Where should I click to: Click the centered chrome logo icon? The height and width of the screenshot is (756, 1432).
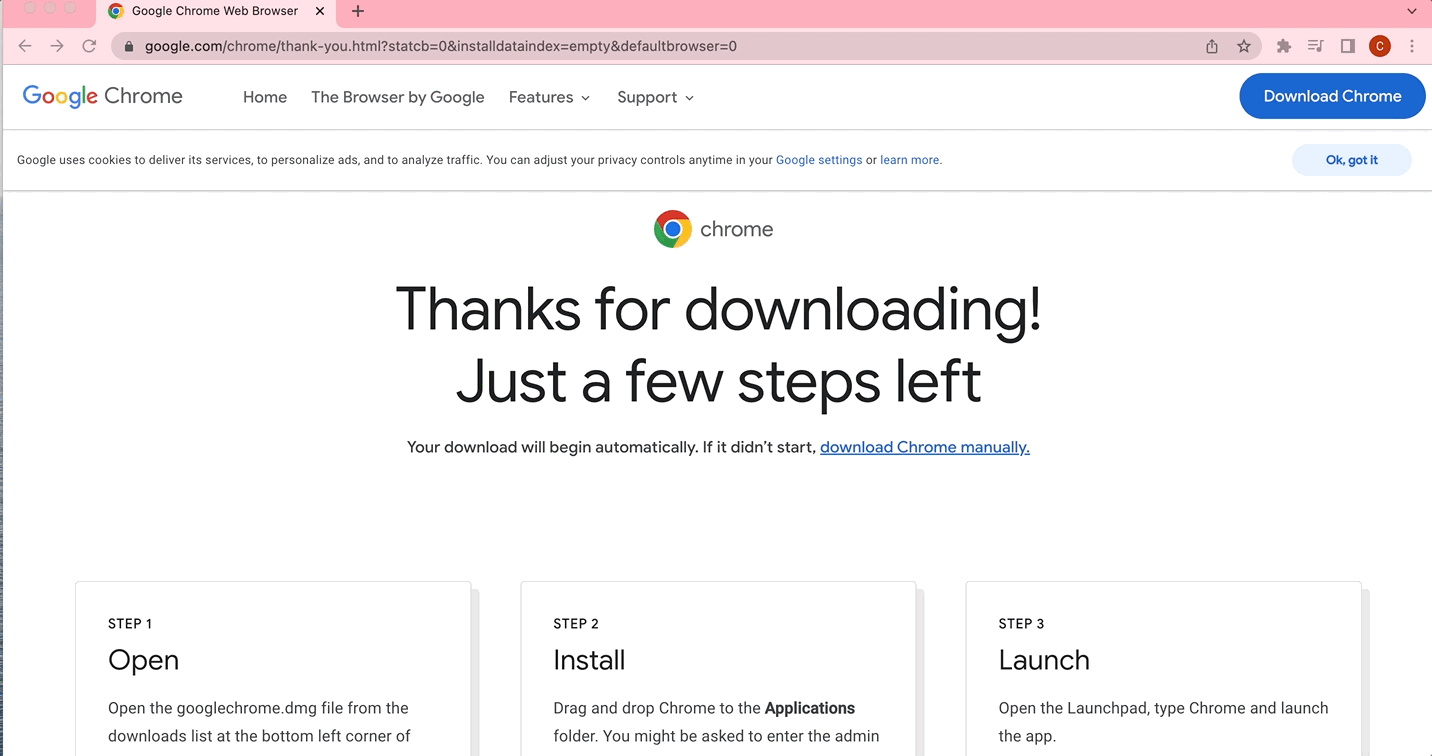click(673, 229)
